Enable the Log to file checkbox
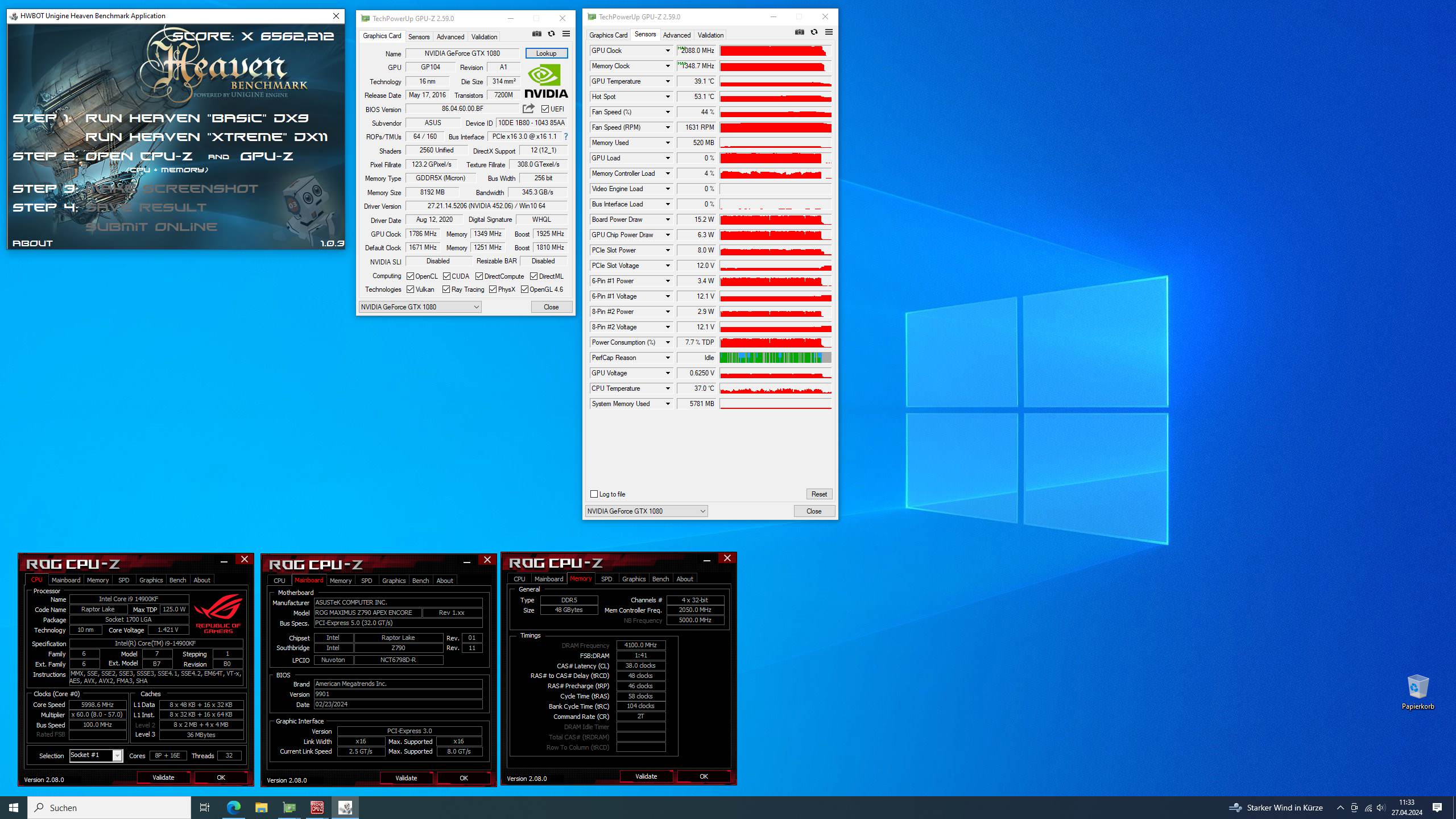This screenshot has height=819, width=1456. (x=594, y=494)
